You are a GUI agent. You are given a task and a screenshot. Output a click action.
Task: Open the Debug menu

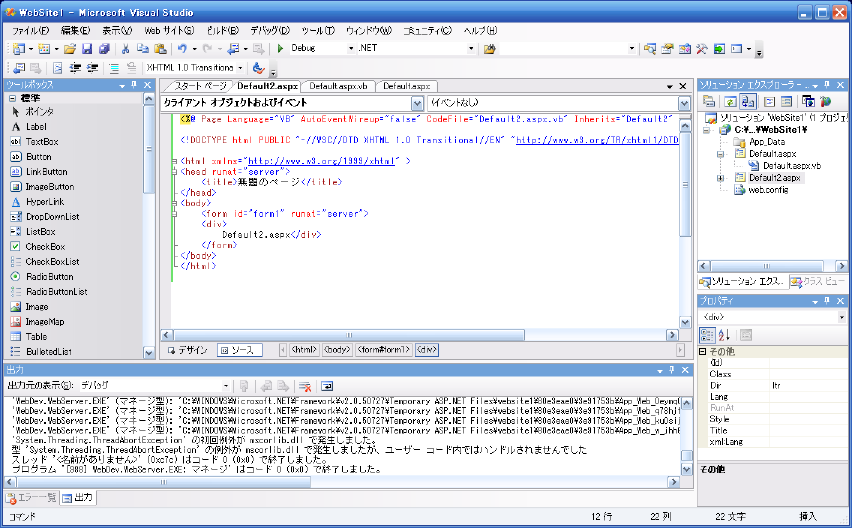click(x=270, y=31)
